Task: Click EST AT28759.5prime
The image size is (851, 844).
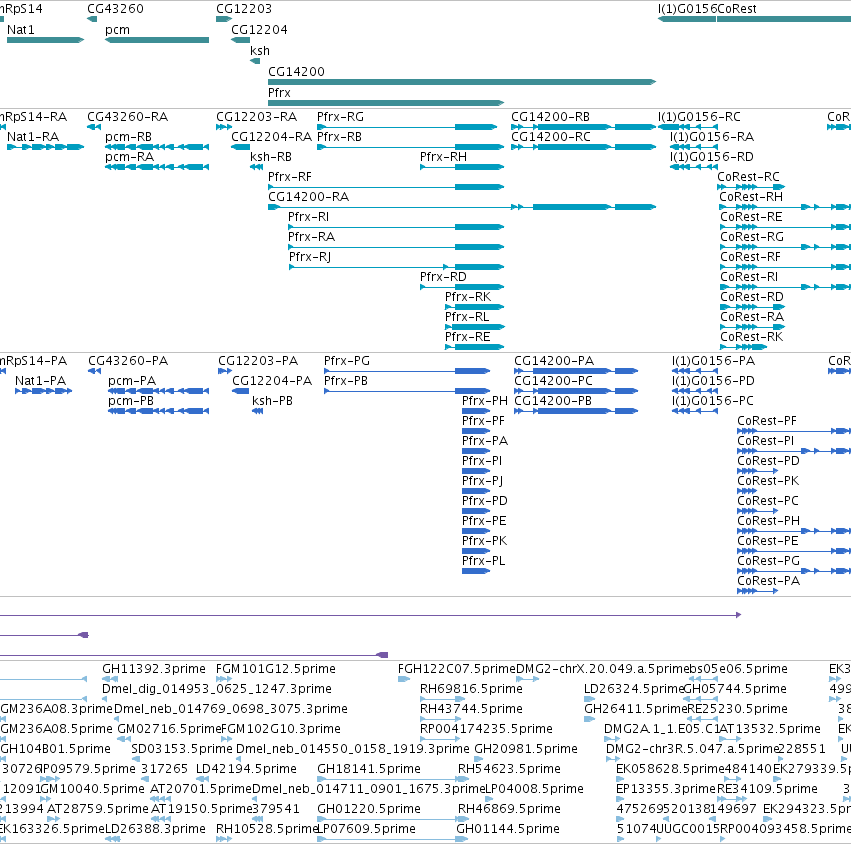Action: (53, 819)
